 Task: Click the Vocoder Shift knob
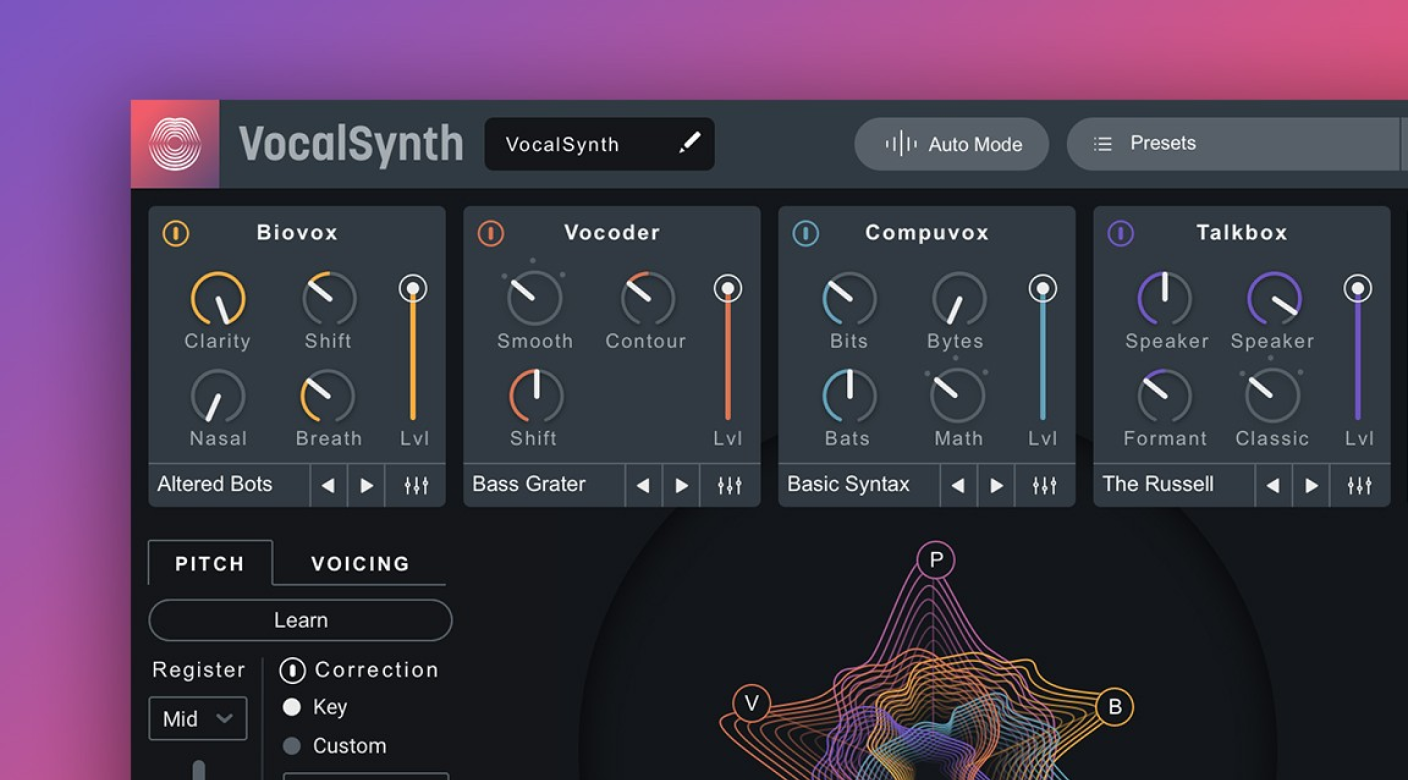pyautogui.click(x=536, y=396)
